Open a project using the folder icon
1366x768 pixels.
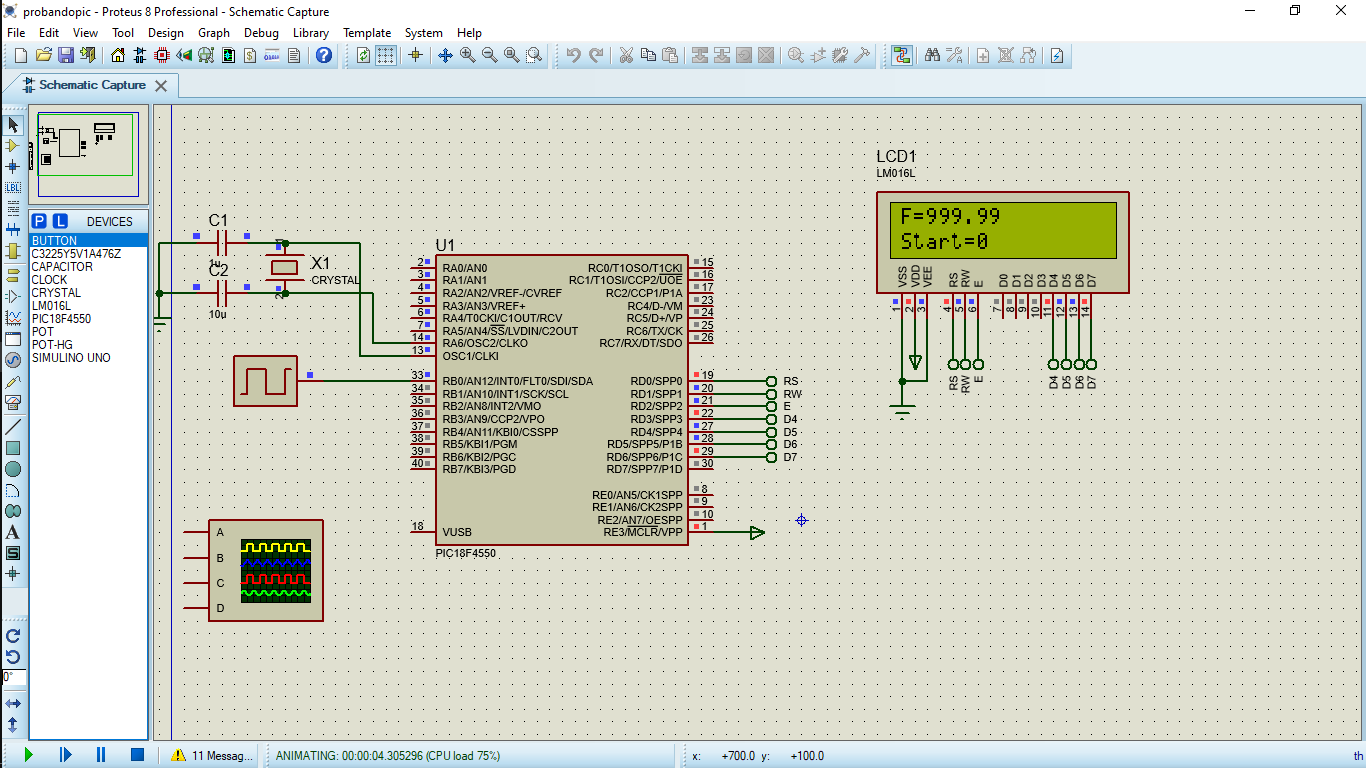tap(43, 55)
